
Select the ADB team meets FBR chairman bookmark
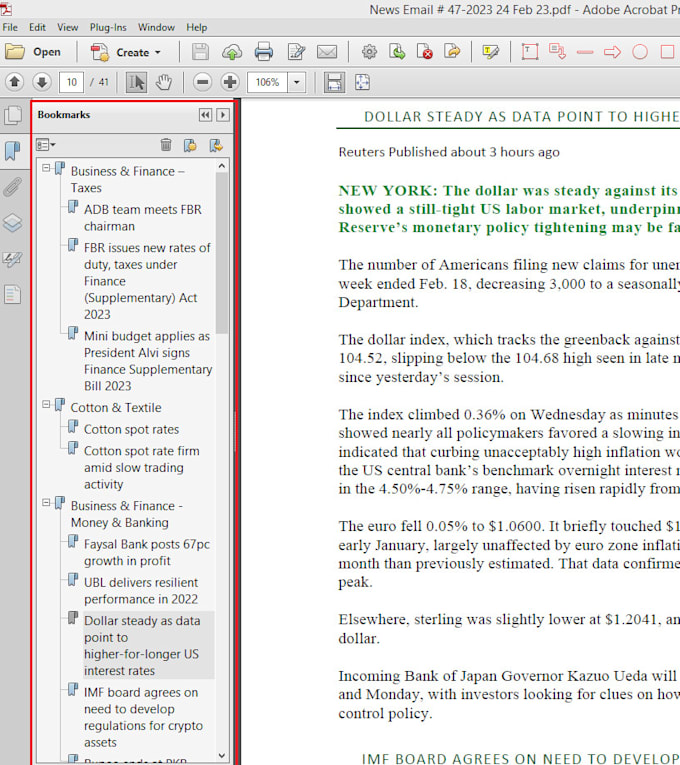point(142,218)
